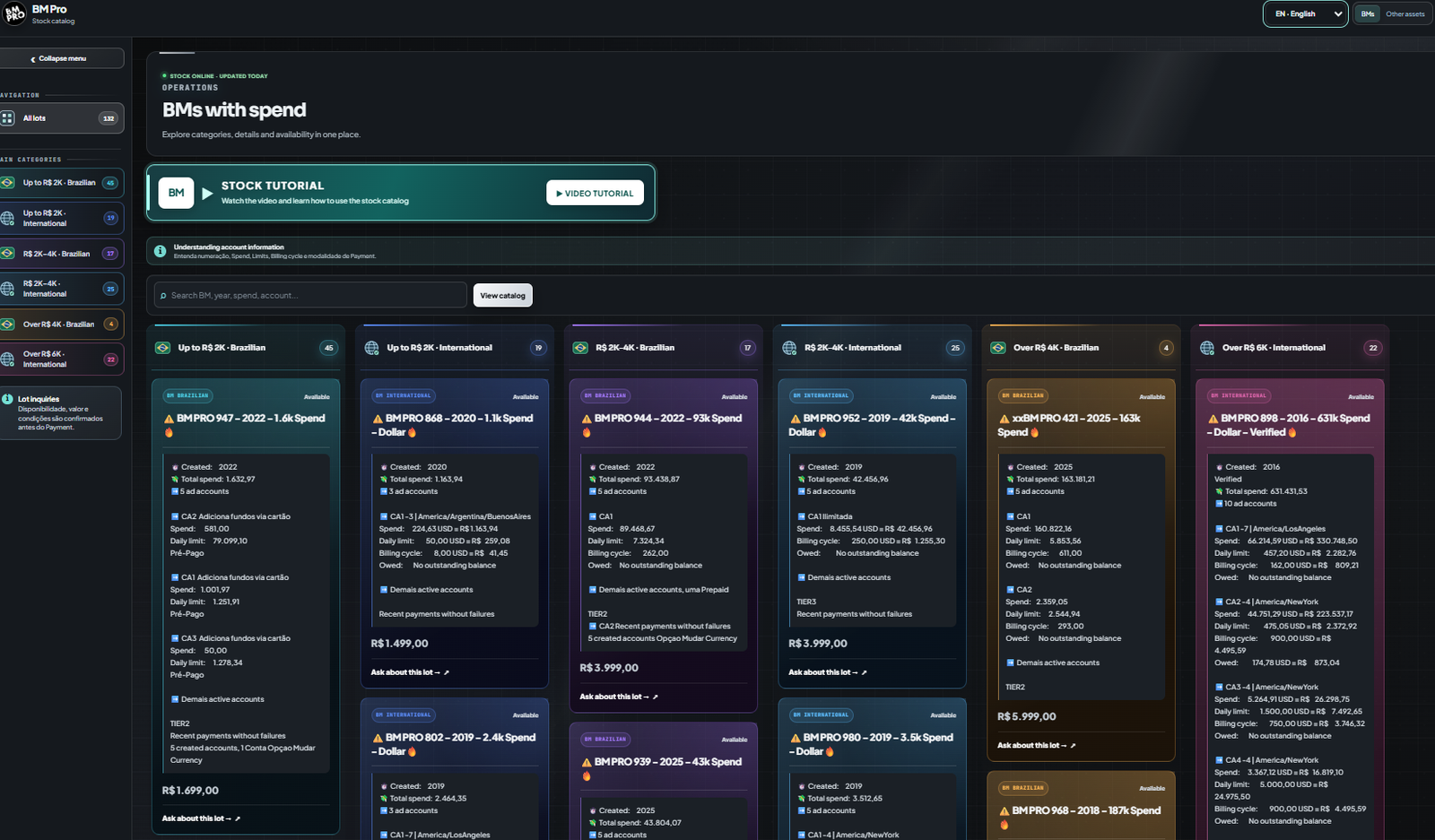Click the BM Pro logo in the header
This screenshot has height=840, width=1435.
[14, 14]
